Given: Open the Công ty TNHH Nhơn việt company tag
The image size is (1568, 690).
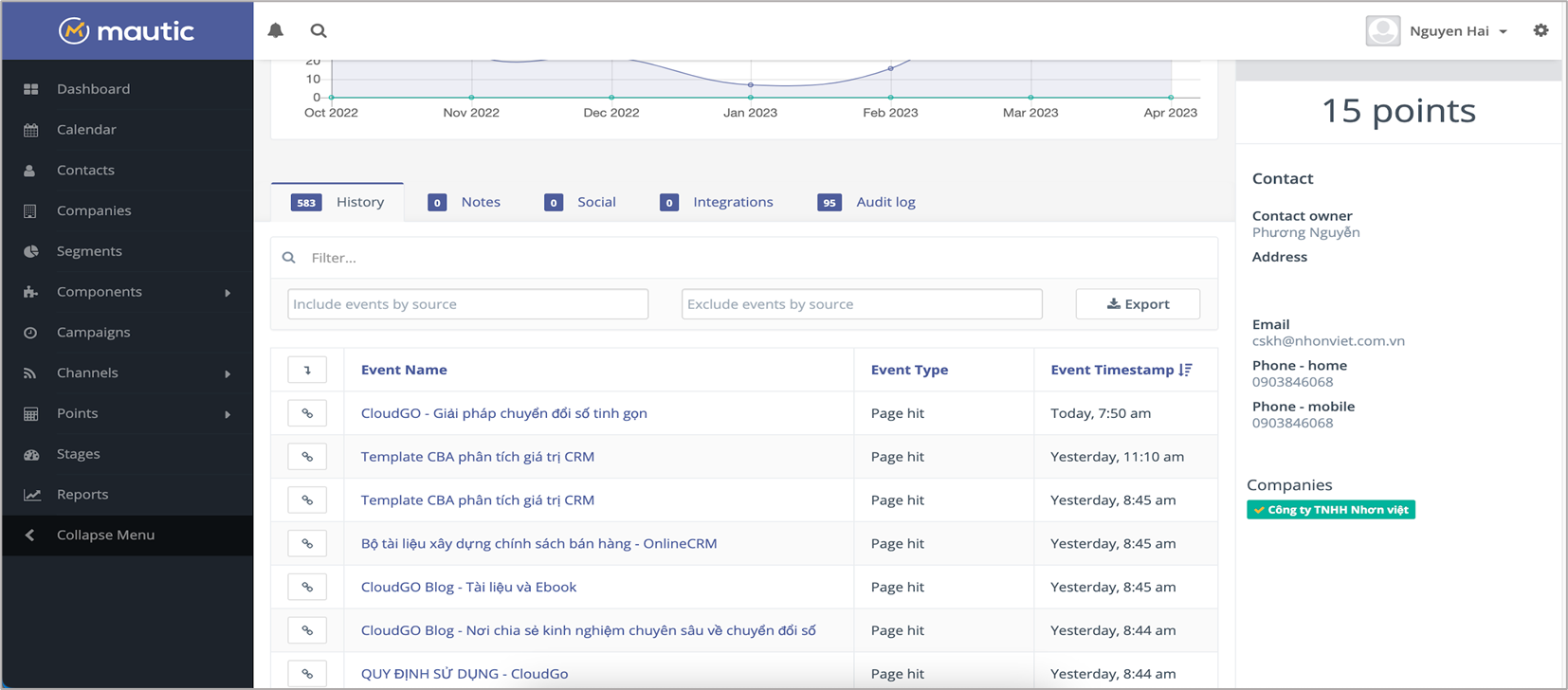Looking at the screenshot, I should click(x=1331, y=510).
